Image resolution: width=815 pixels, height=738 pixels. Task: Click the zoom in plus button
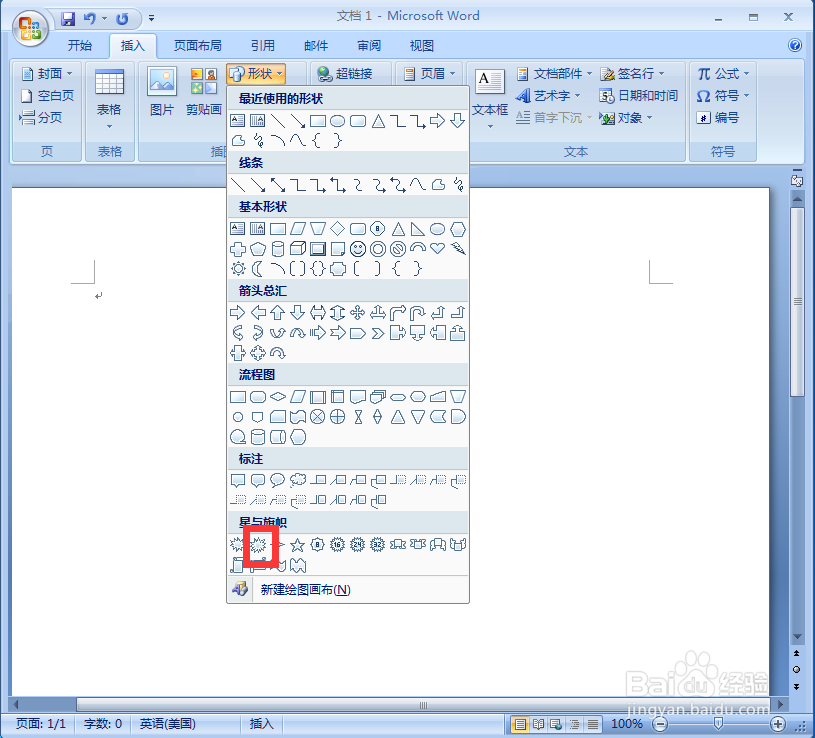pyautogui.click(x=778, y=723)
